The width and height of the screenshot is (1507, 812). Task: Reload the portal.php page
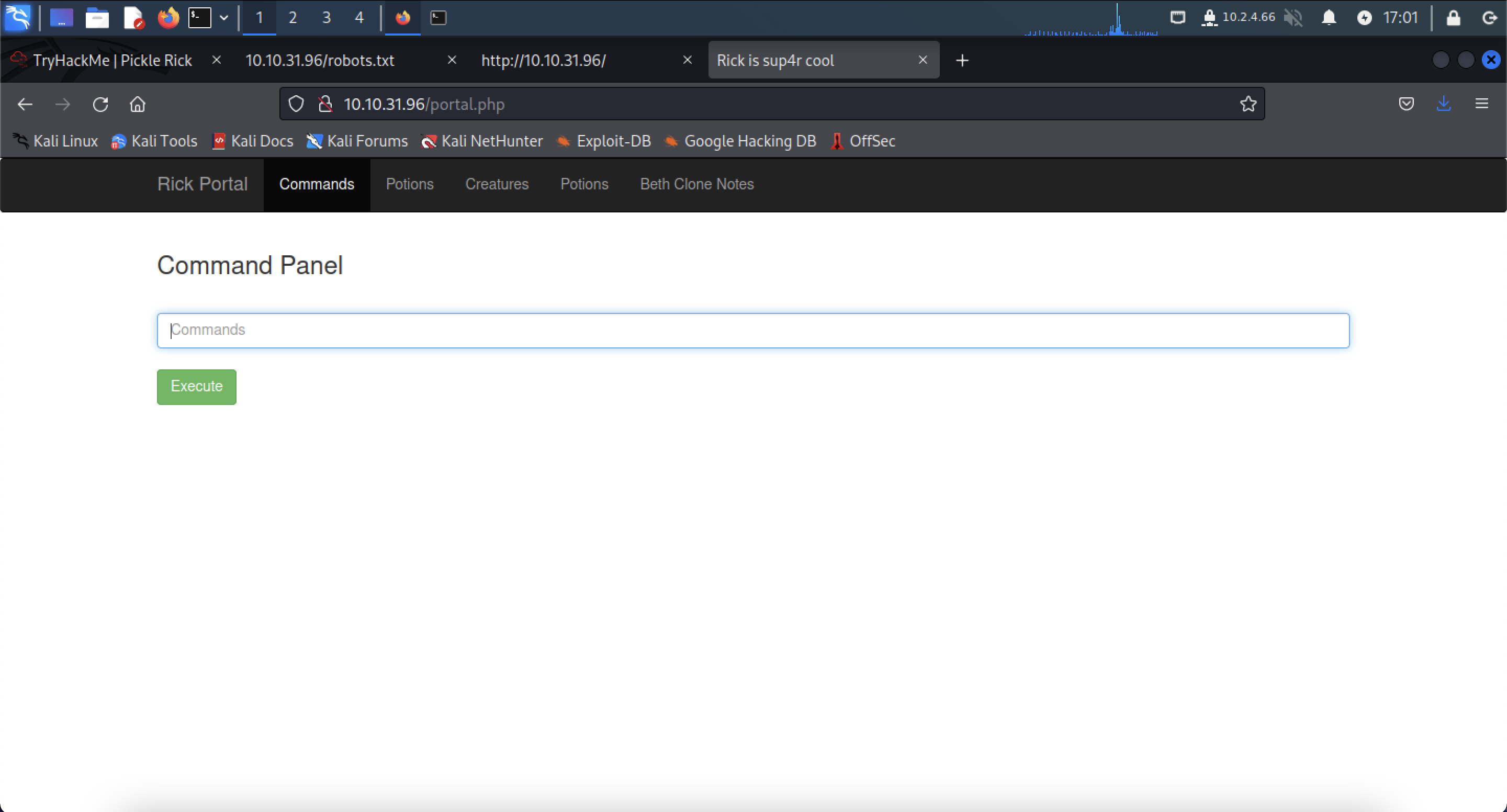click(100, 104)
